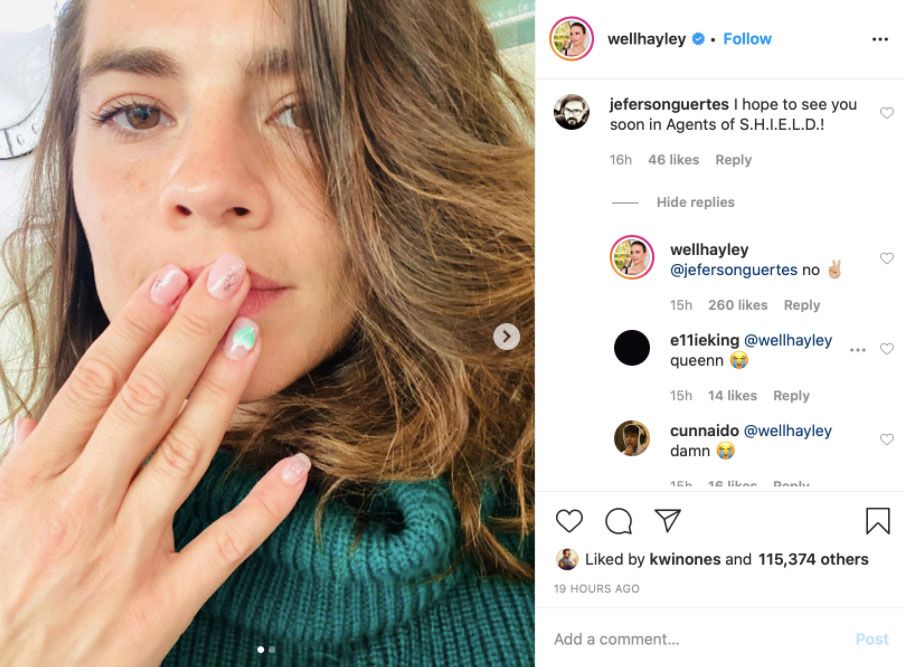Image resolution: width=904 pixels, height=667 pixels.
Task: Open wellhayley profile picture in header
Action: point(572,39)
